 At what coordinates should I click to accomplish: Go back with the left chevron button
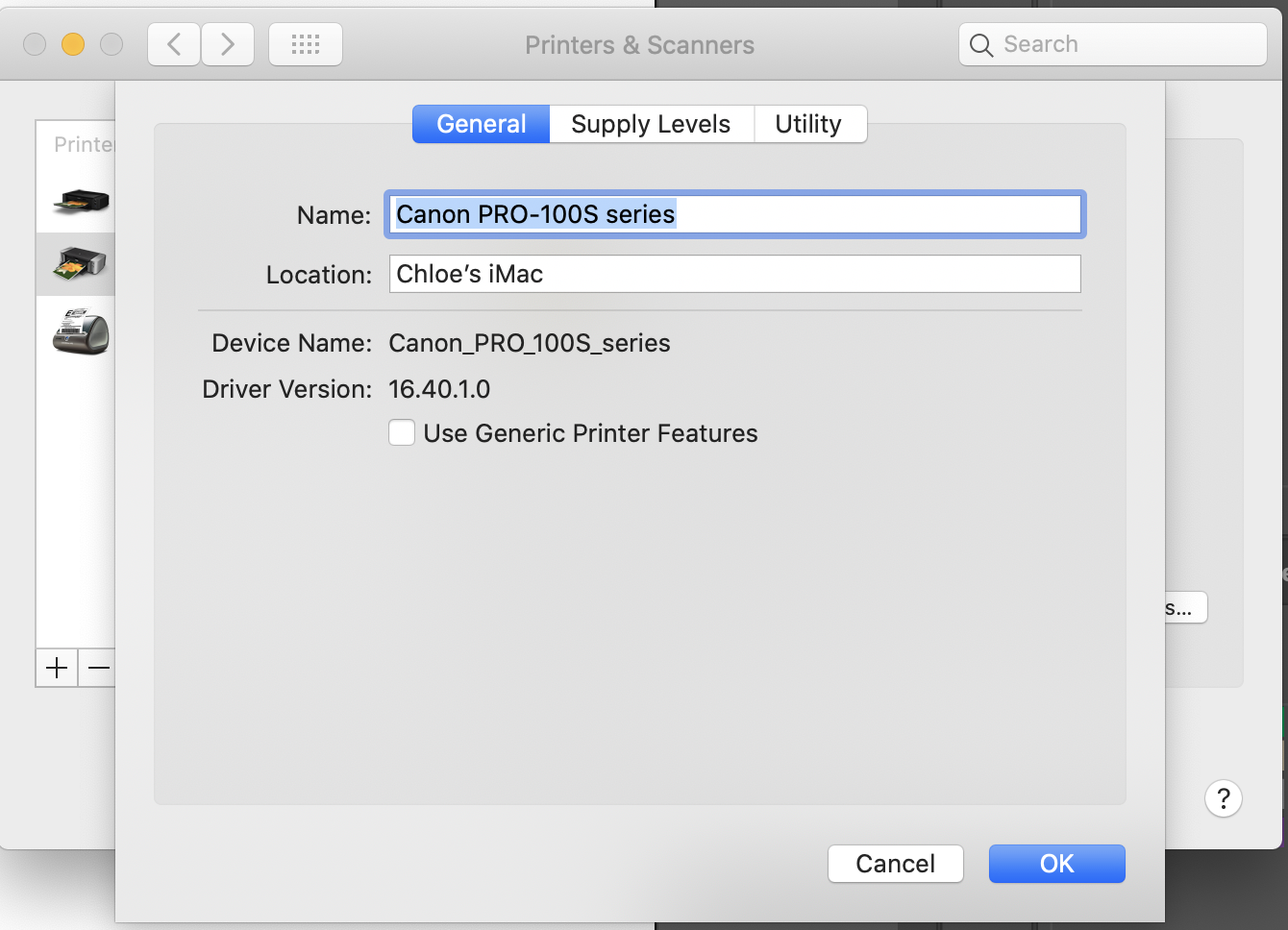point(174,44)
